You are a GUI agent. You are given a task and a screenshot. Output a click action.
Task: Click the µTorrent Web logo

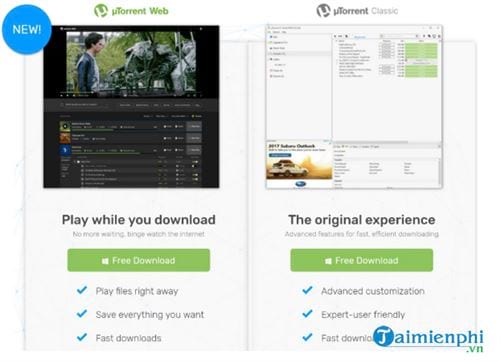(131, 11)
